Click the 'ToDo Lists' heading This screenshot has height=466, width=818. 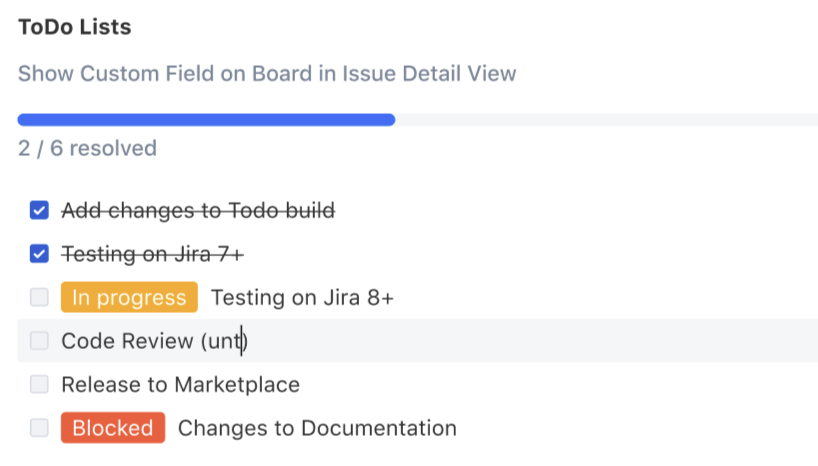pos(74,27)
